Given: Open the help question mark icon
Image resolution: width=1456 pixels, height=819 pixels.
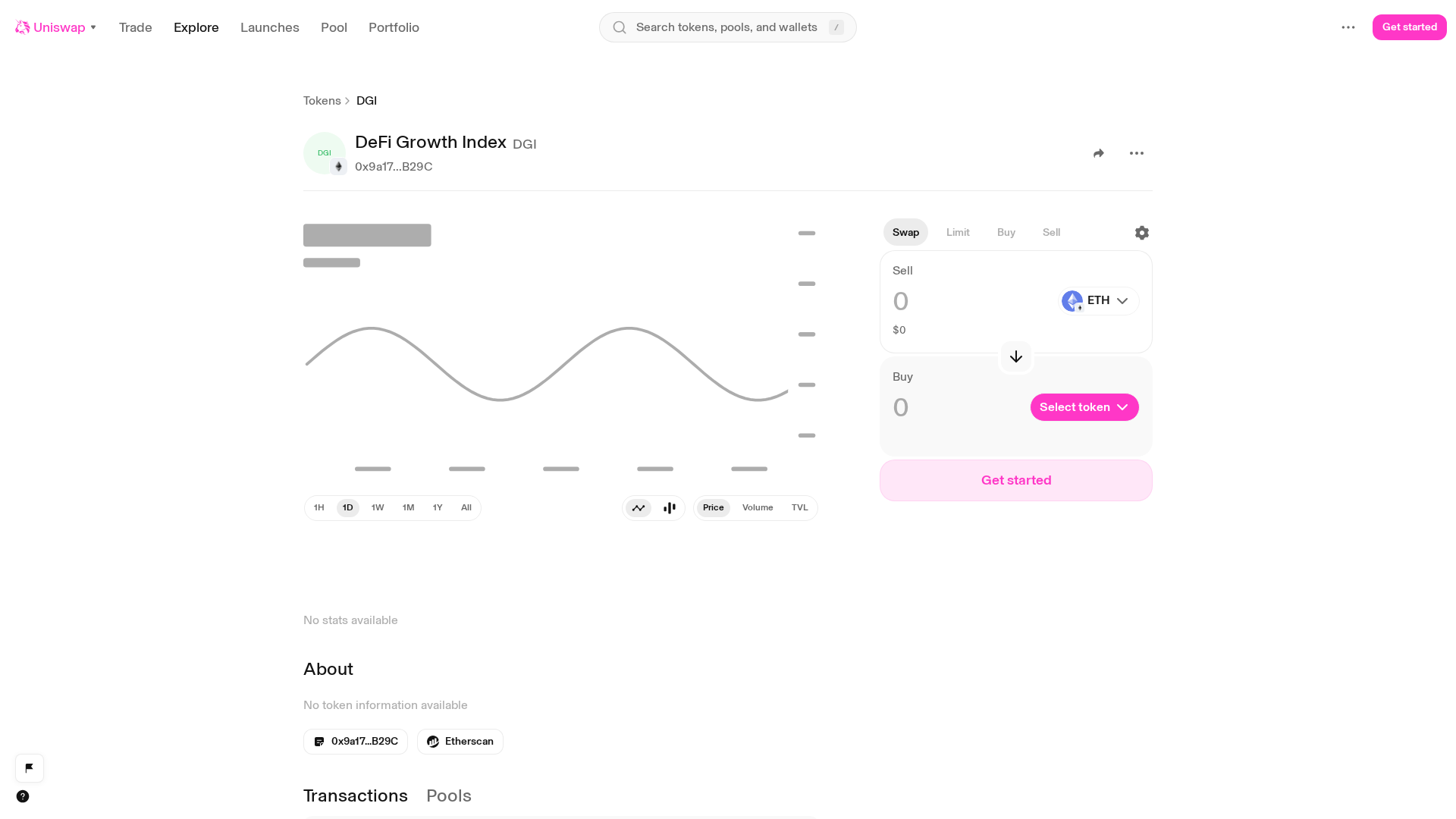Looking at the screenshot, I should [23, 796].
